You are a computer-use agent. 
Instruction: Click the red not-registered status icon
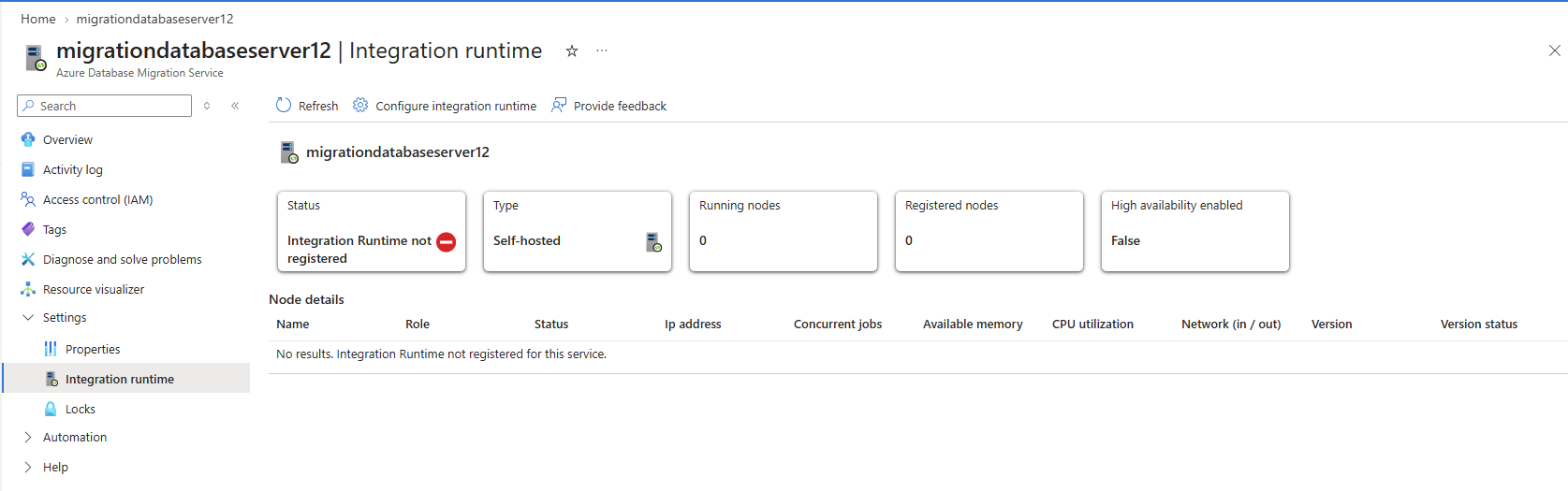pyautogui.click(x=447, y=241)
